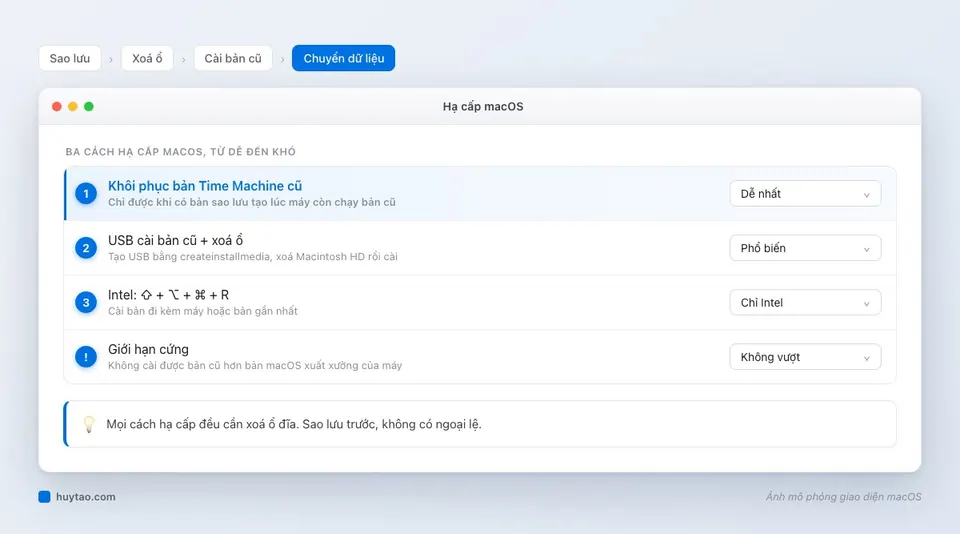Click 'Chỉ được khi có bản sao lưu' description

[x=252, y=202]
